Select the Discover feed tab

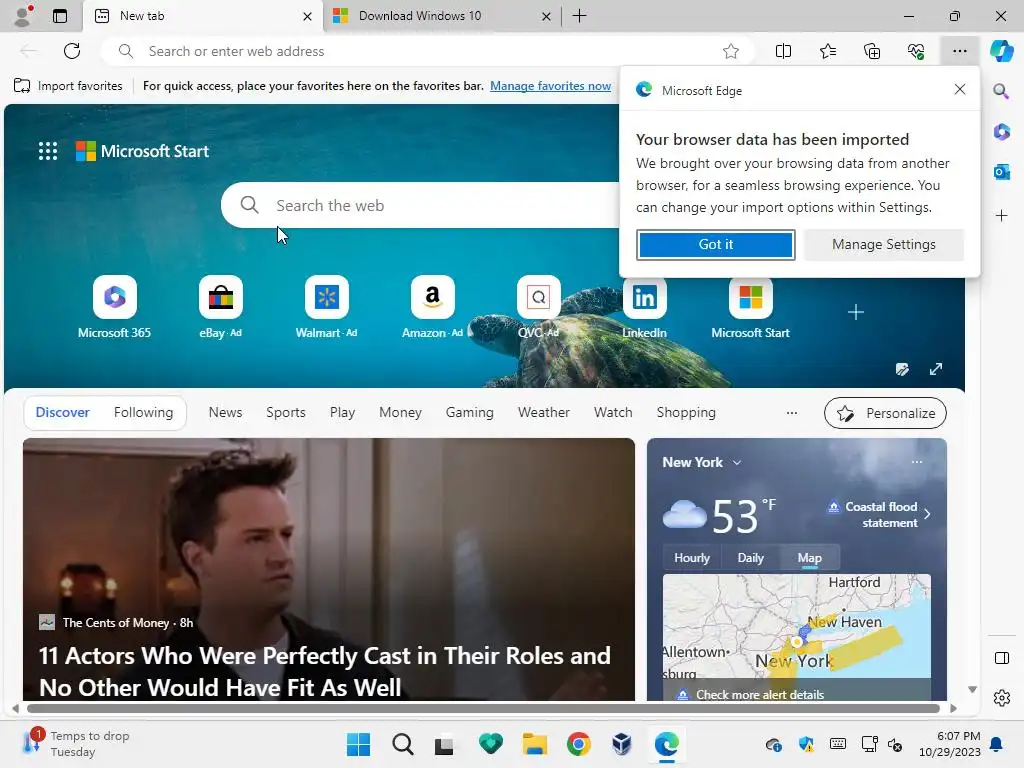click(x=63, y=412)
